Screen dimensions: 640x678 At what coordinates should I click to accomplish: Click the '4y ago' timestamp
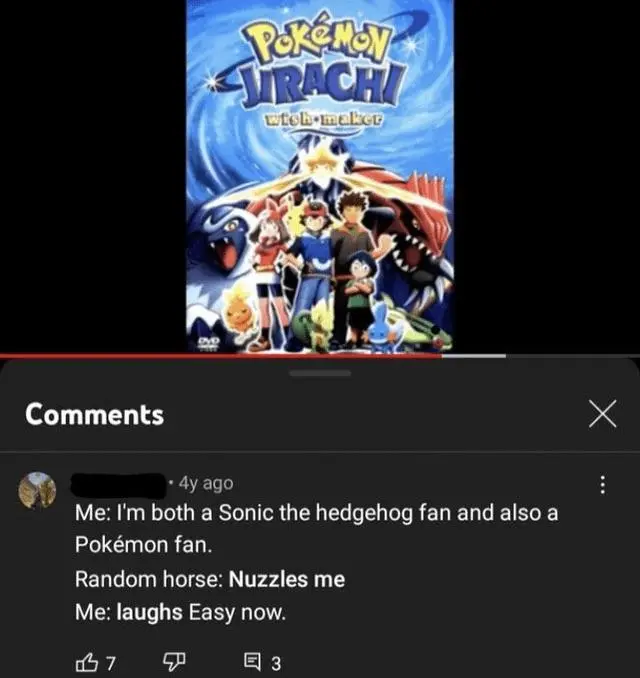pos(206,483)
